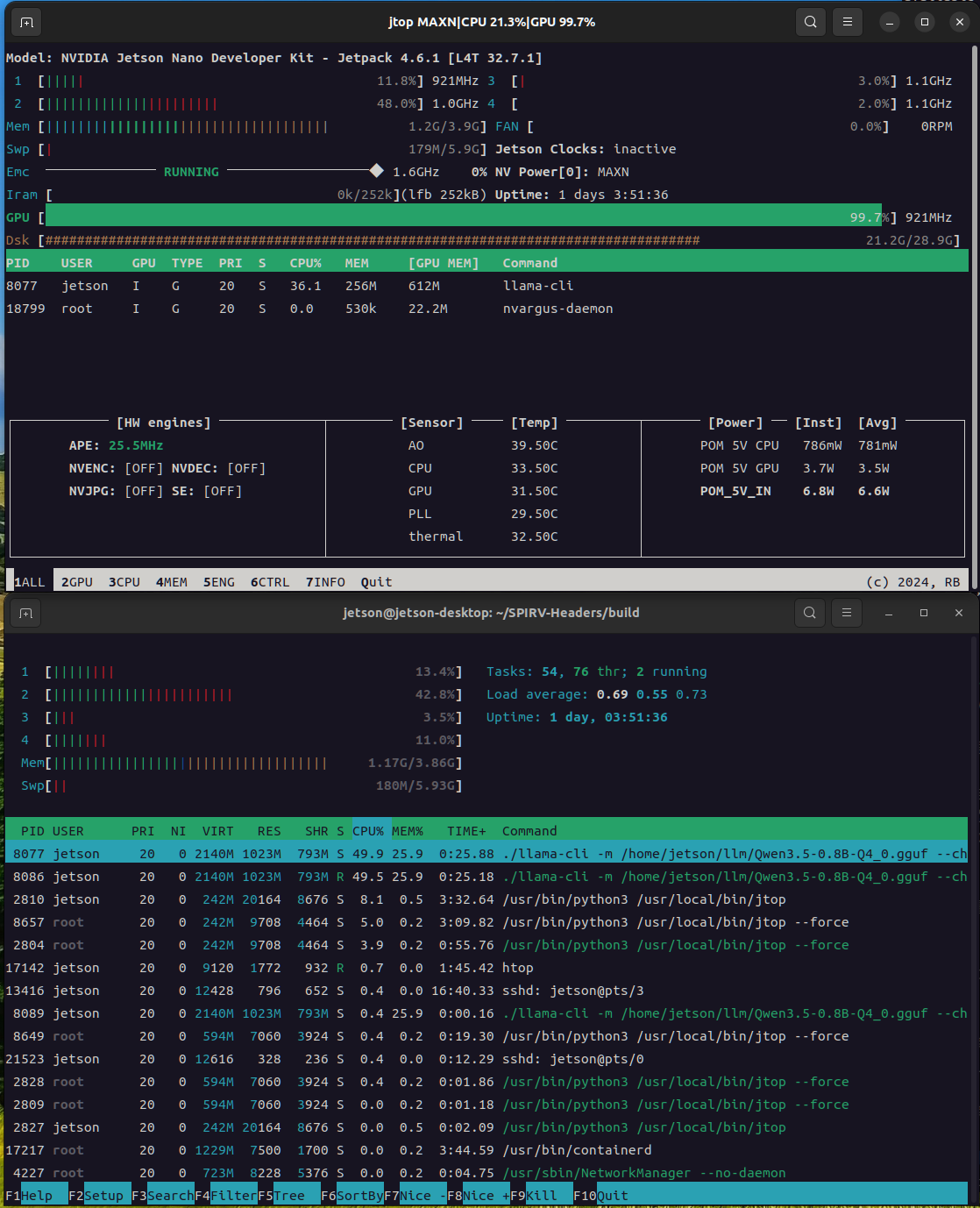Sort htop by RES column header

pyautogui.click(x=269, y=831)
